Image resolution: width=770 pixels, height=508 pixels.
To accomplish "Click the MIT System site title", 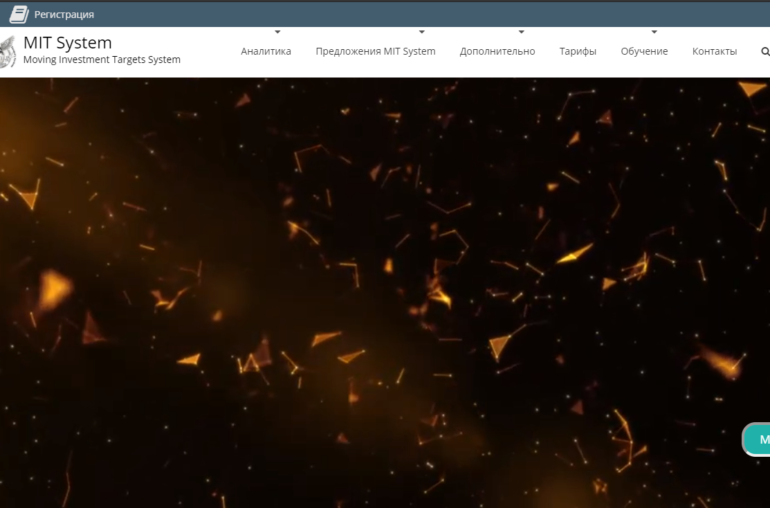I will 68,42.
